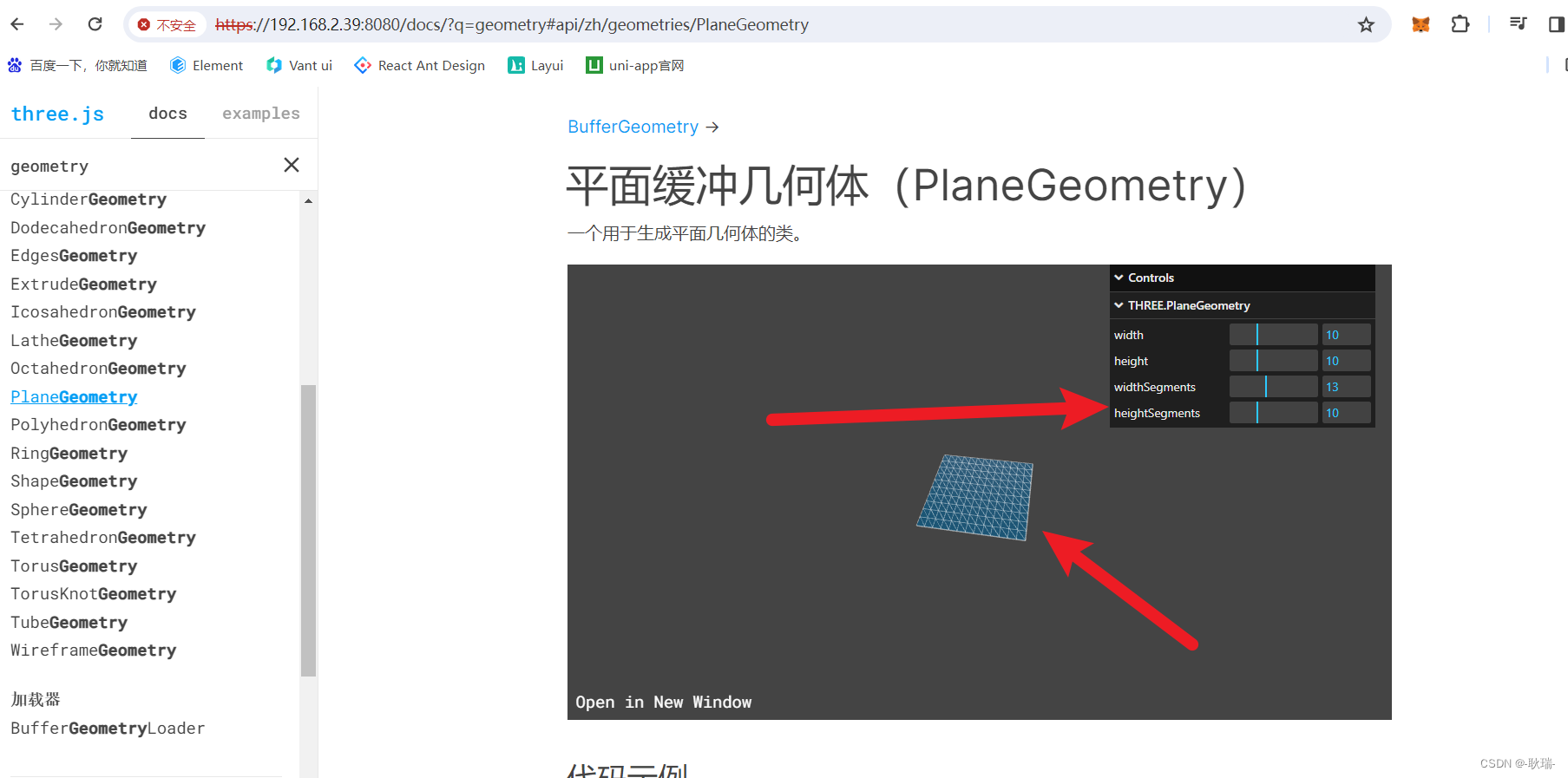1568x778 pixels.
Task: Collapse the THREE.PlaneGeometry folder
Action: coord(1242,305)
